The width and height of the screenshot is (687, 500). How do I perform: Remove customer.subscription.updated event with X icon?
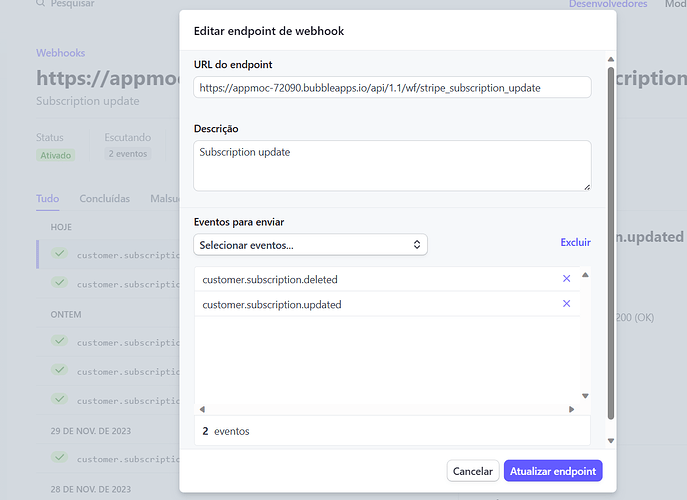pyautogui.click(x=567, y=304)
